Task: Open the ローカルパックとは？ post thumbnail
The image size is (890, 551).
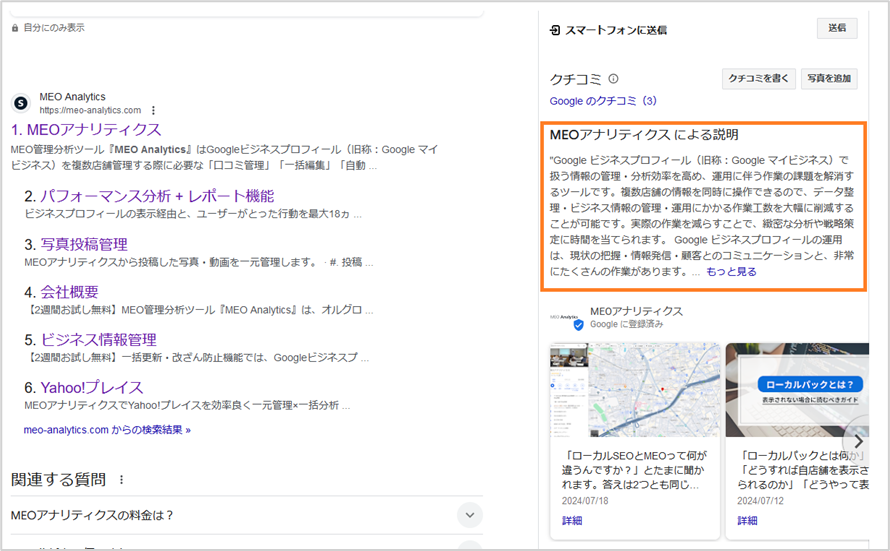Action: click(x=797, y=390)
